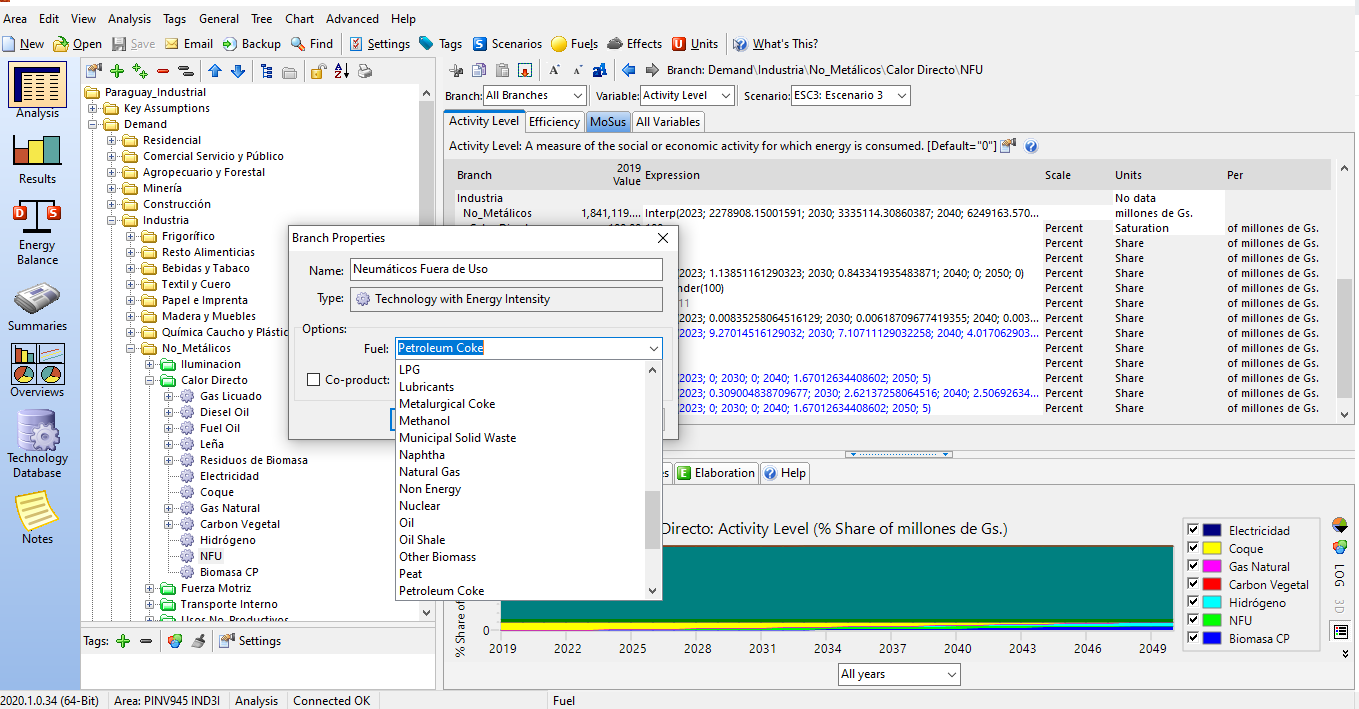Uncheck Coque in chart legend
1359x709 pixels.
(1192, 548)
